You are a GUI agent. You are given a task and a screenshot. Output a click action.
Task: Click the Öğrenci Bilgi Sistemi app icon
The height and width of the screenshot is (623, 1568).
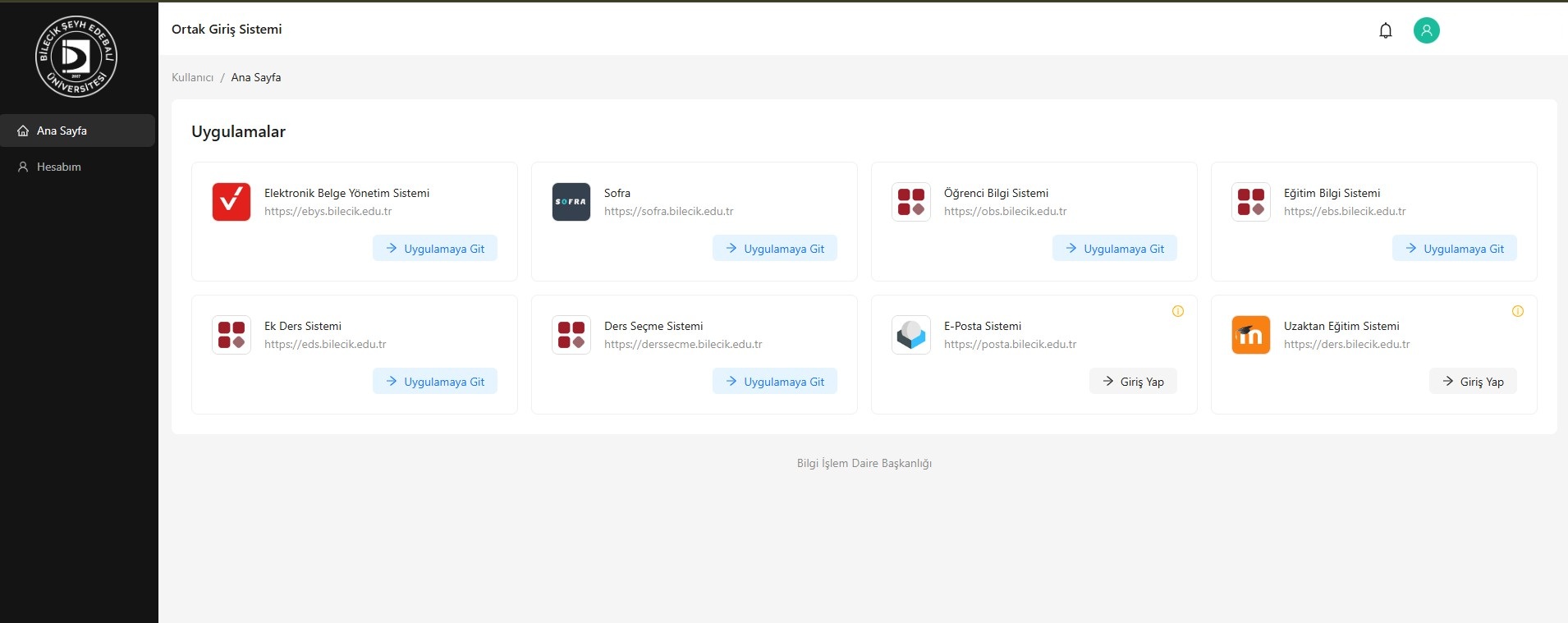coord(911,202)
